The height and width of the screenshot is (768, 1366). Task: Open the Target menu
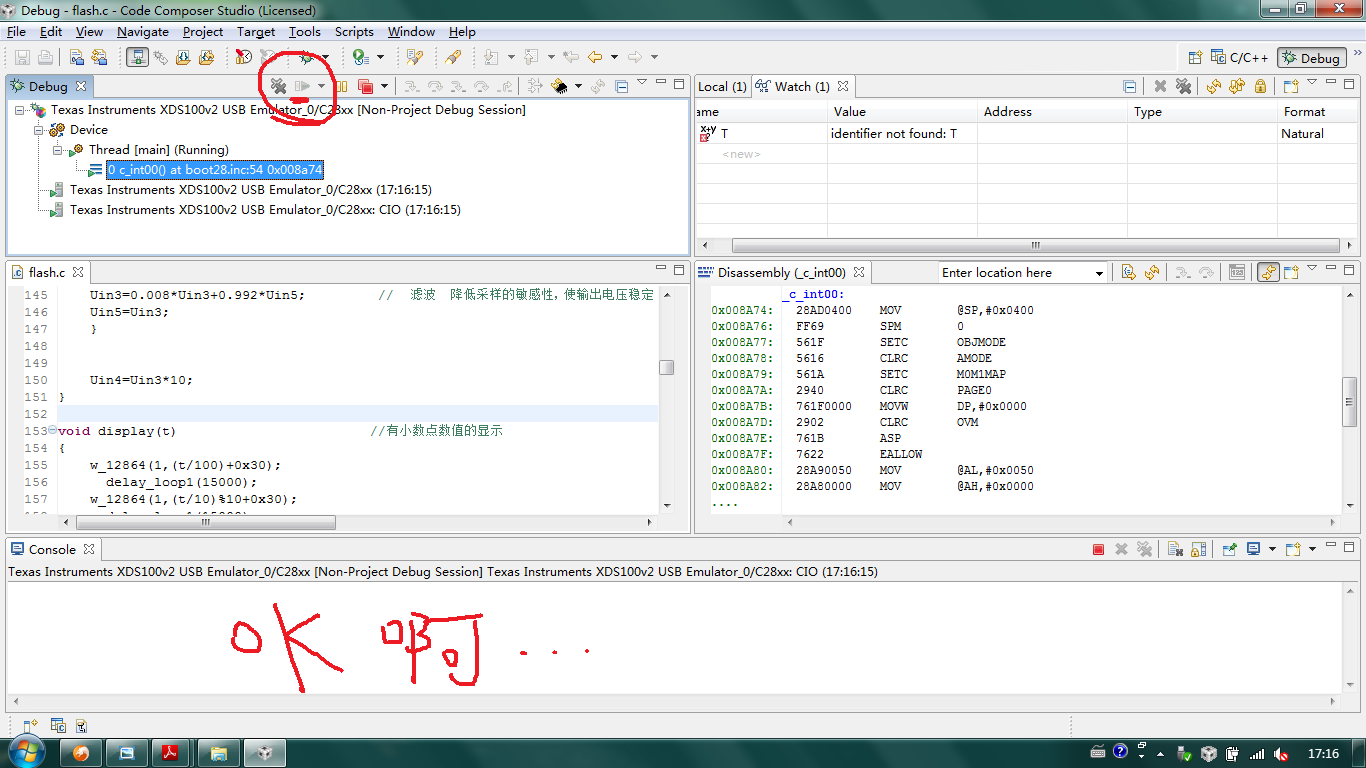[256, 32]
